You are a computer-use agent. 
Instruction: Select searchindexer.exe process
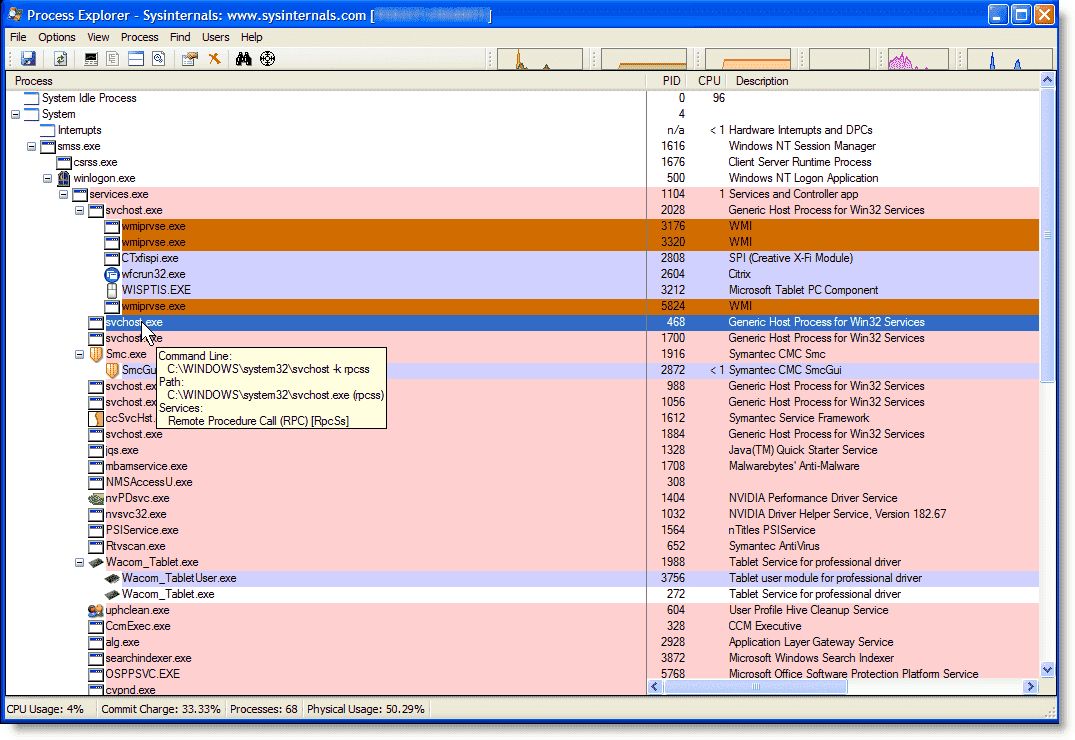(x=148, y=658)
